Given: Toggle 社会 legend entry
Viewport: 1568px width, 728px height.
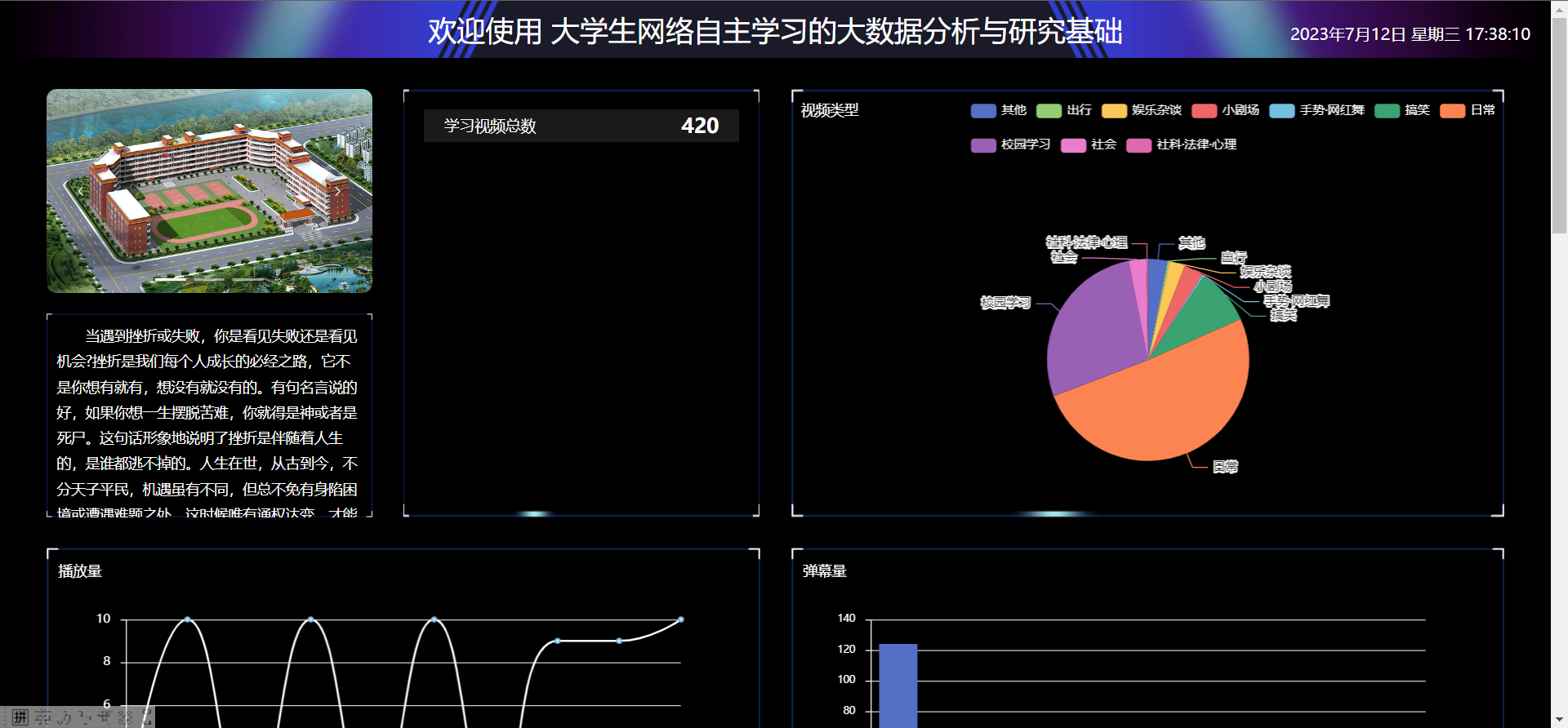Looking at the screenshot, I should click(1089, 144).
